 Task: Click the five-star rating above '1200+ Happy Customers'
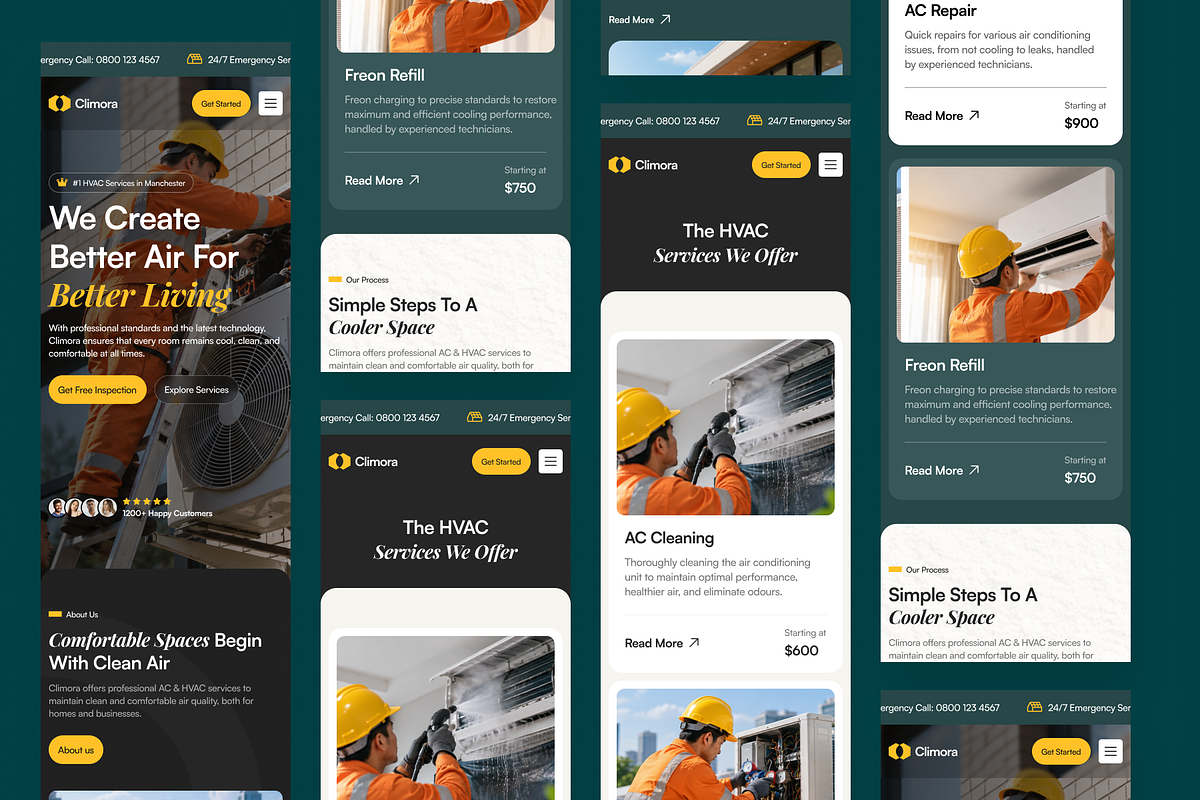(147, 501)
